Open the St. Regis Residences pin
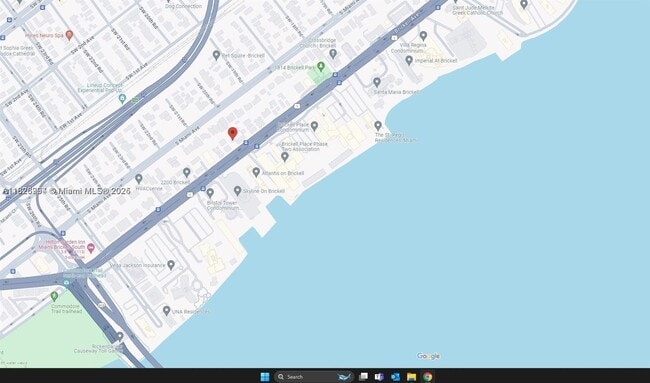Image resolution: width=650 pixels, height=383 pixels. [x=378, y=125]
